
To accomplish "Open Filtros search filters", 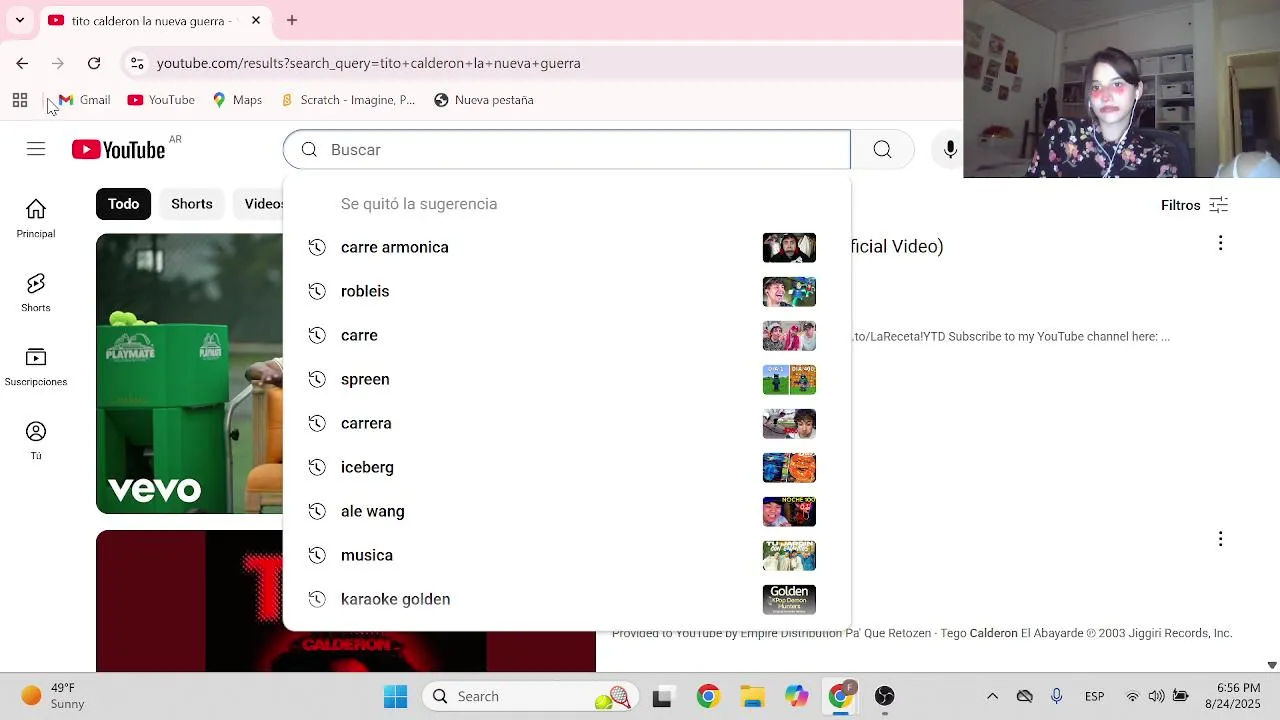I will click(1194, 205).
